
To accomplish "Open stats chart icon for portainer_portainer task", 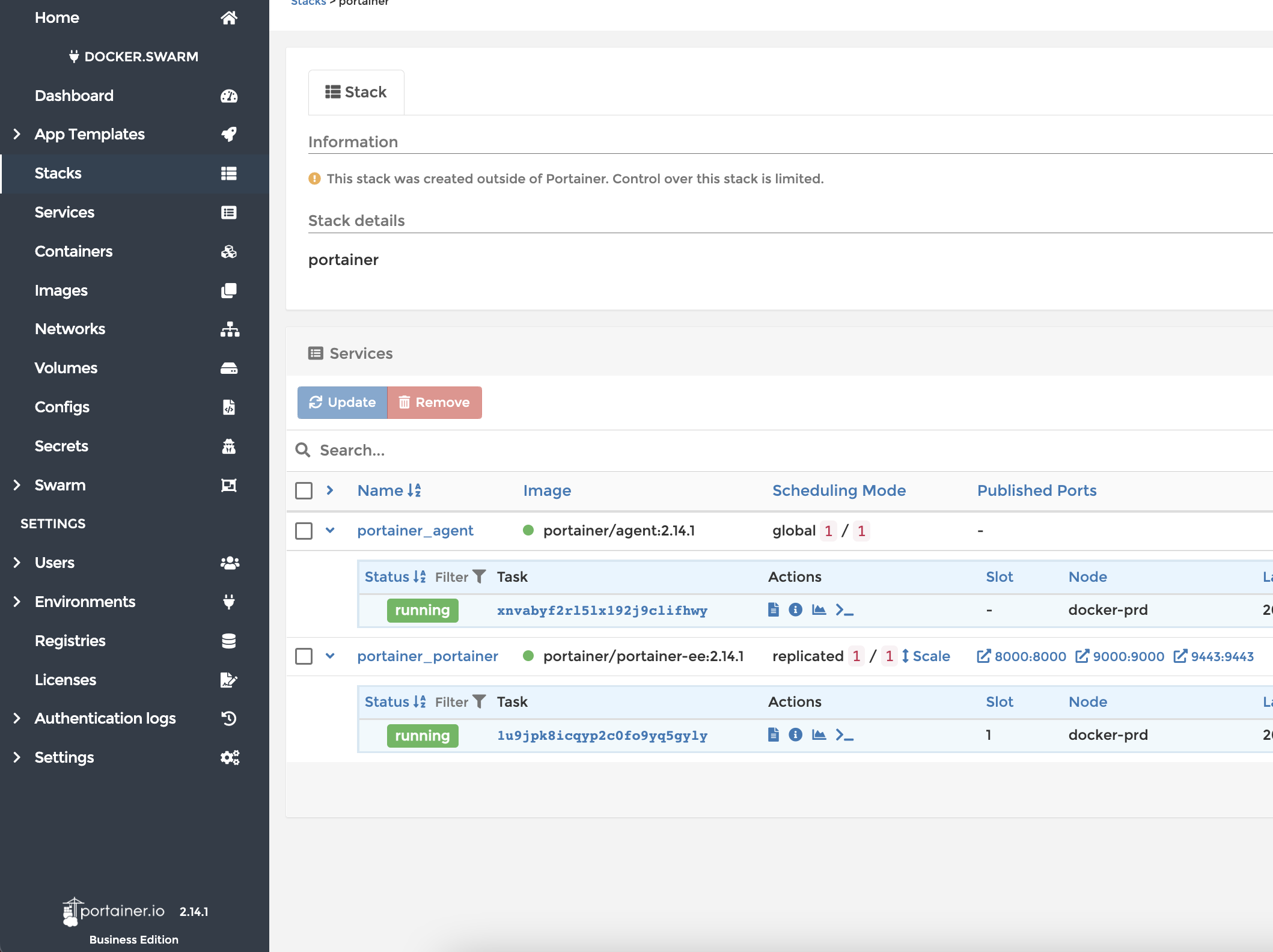I will [819, 735].
